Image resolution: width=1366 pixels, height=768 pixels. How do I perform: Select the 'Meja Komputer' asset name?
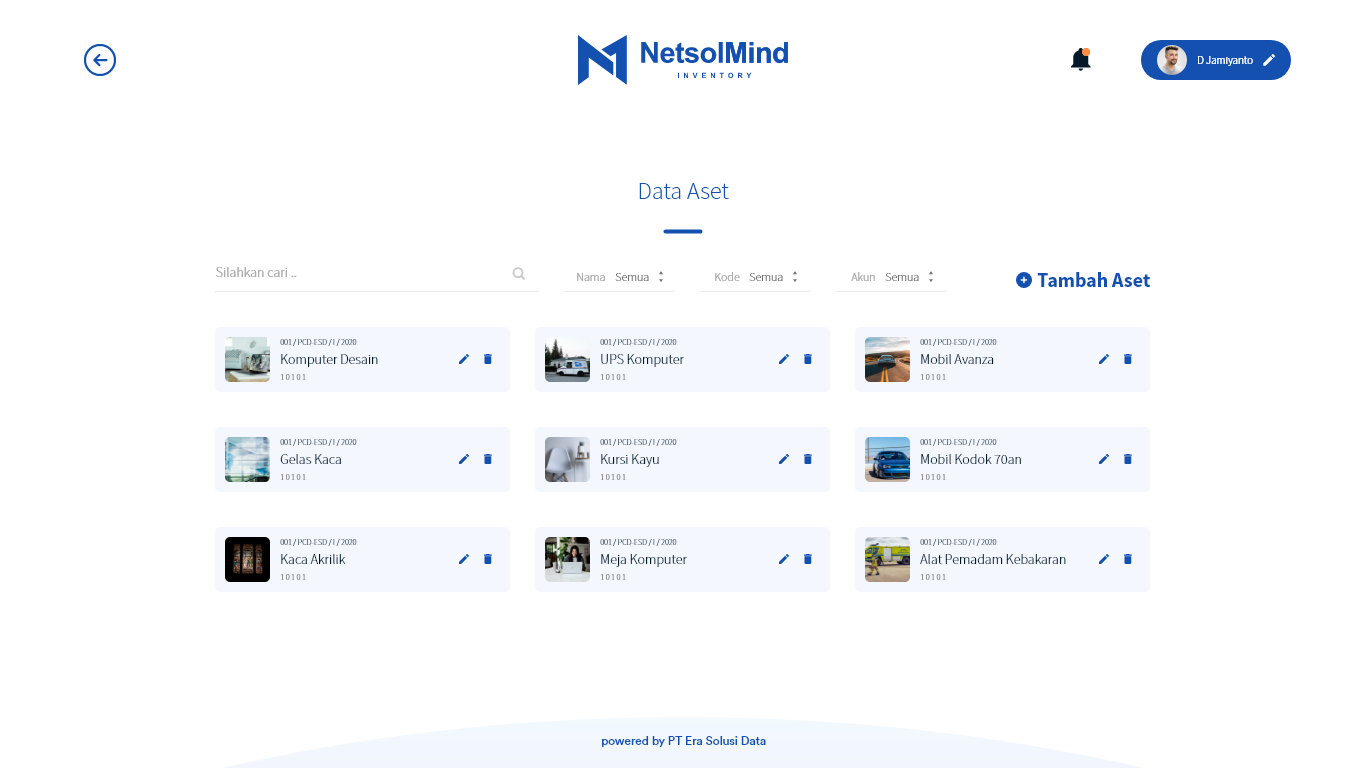[x=644, y=559]
